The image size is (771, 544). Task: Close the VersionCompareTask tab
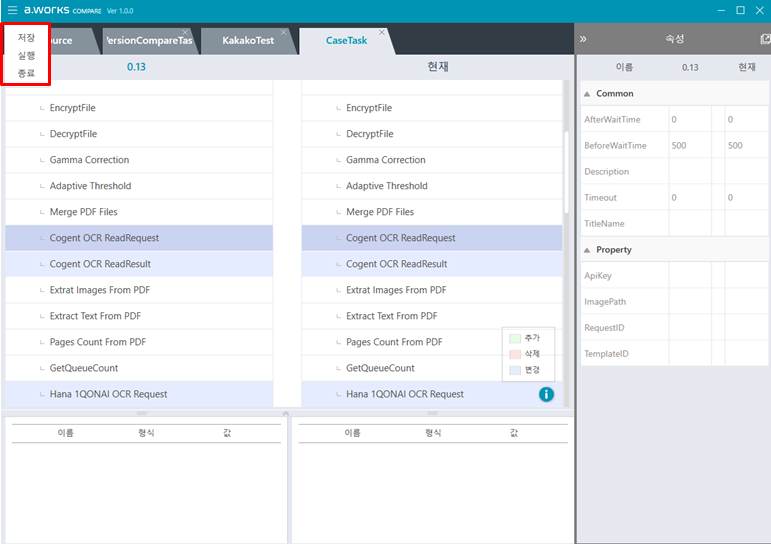185,32
